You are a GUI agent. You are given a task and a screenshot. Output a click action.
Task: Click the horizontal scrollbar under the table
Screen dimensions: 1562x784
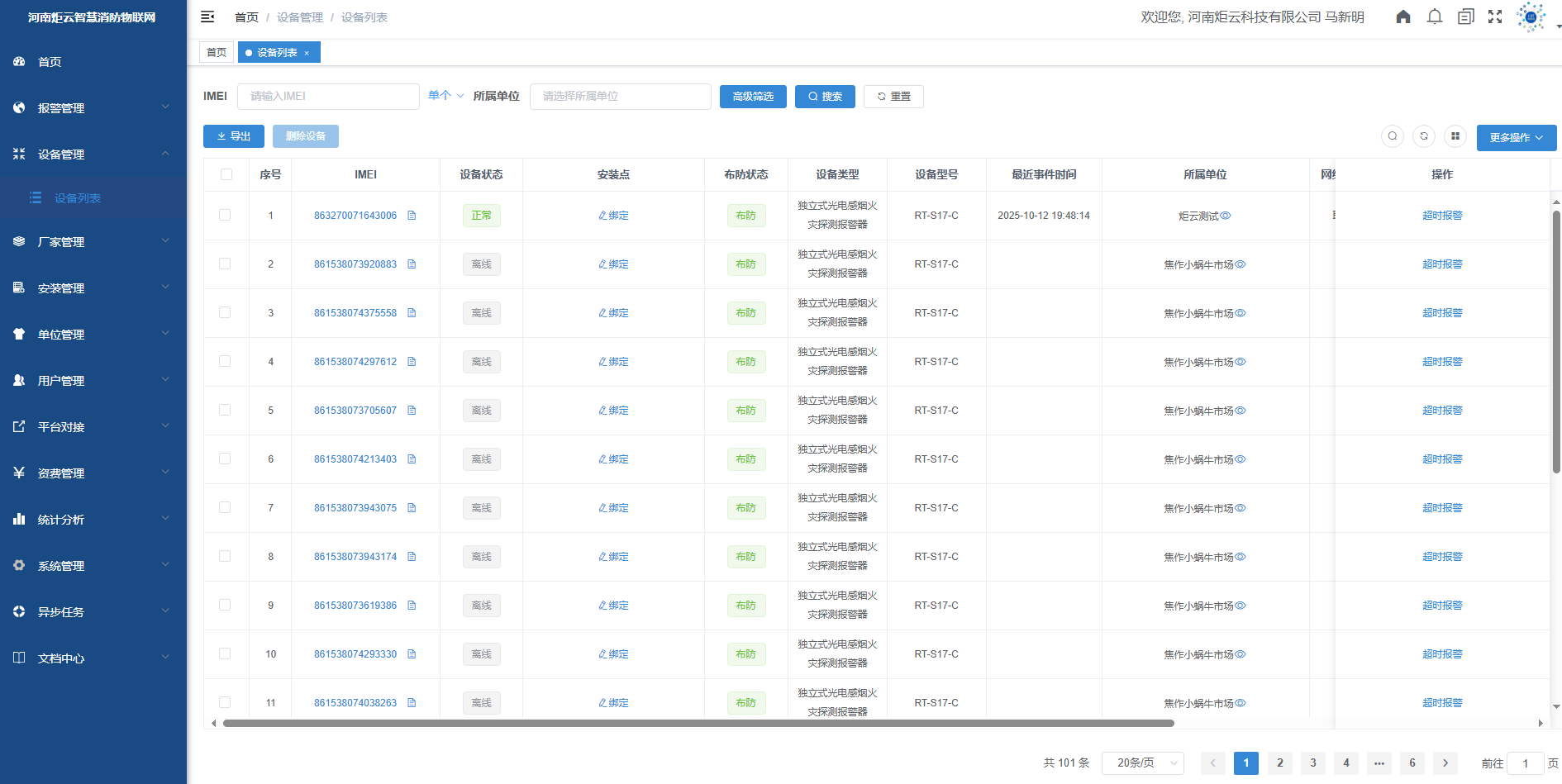(698, 723)
